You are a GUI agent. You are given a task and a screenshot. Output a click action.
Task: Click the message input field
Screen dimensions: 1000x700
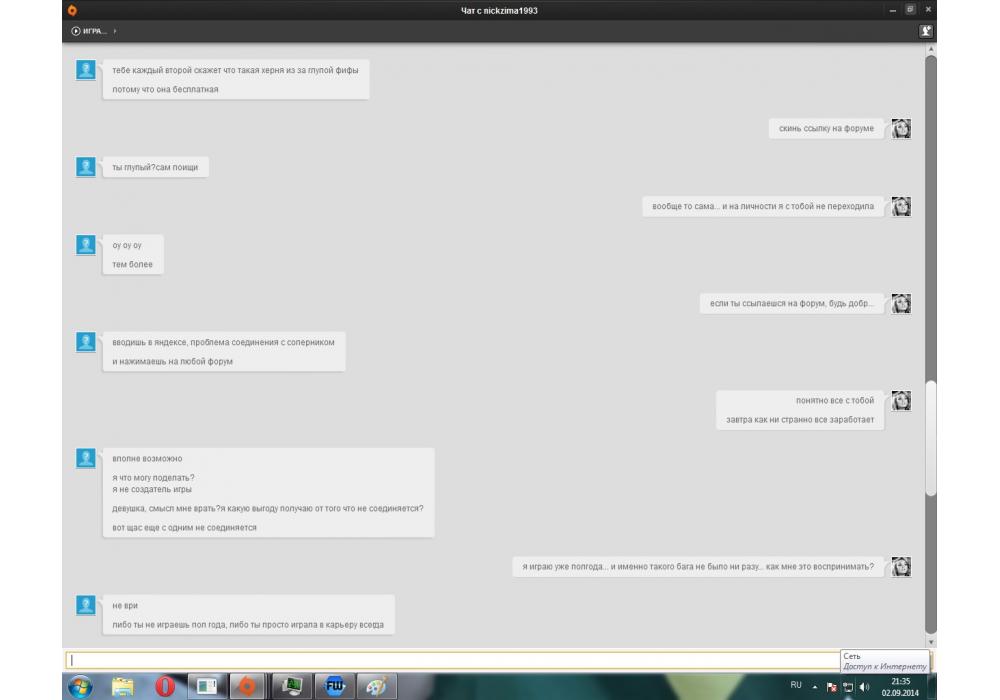tap(450, 660)
